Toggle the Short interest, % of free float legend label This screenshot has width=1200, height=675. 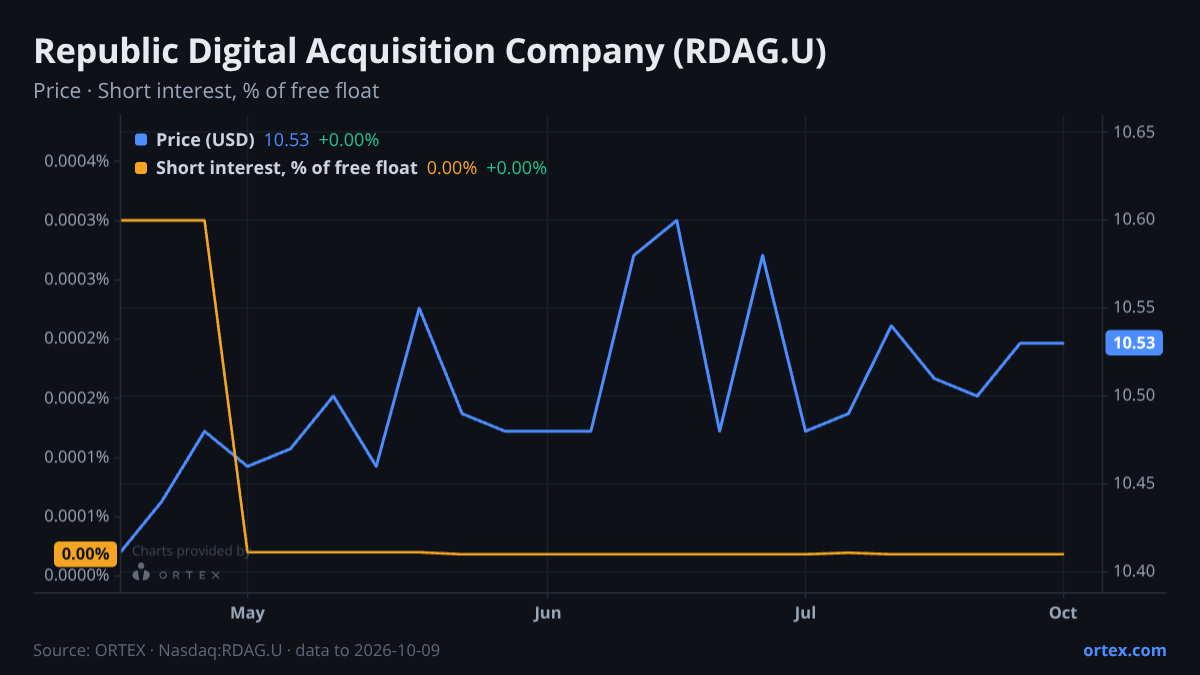point(286,168)
